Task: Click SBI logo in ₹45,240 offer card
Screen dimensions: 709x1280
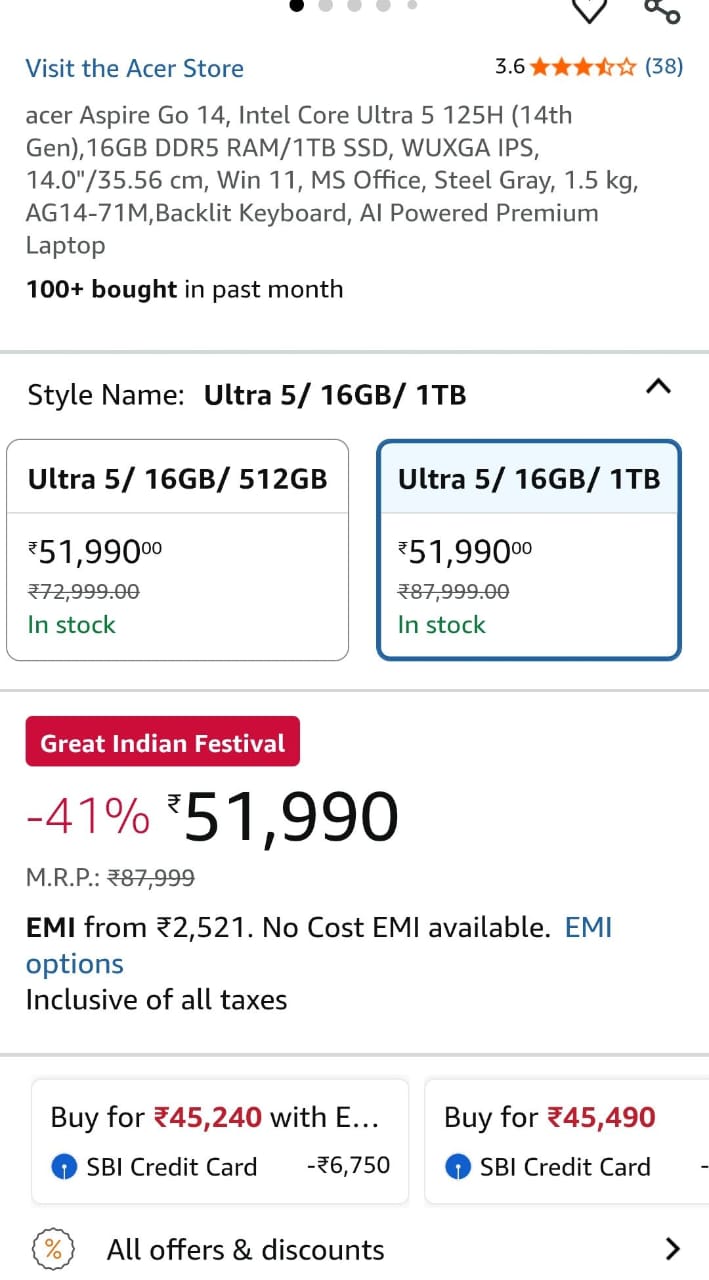Action: [x=65, y=1166]
